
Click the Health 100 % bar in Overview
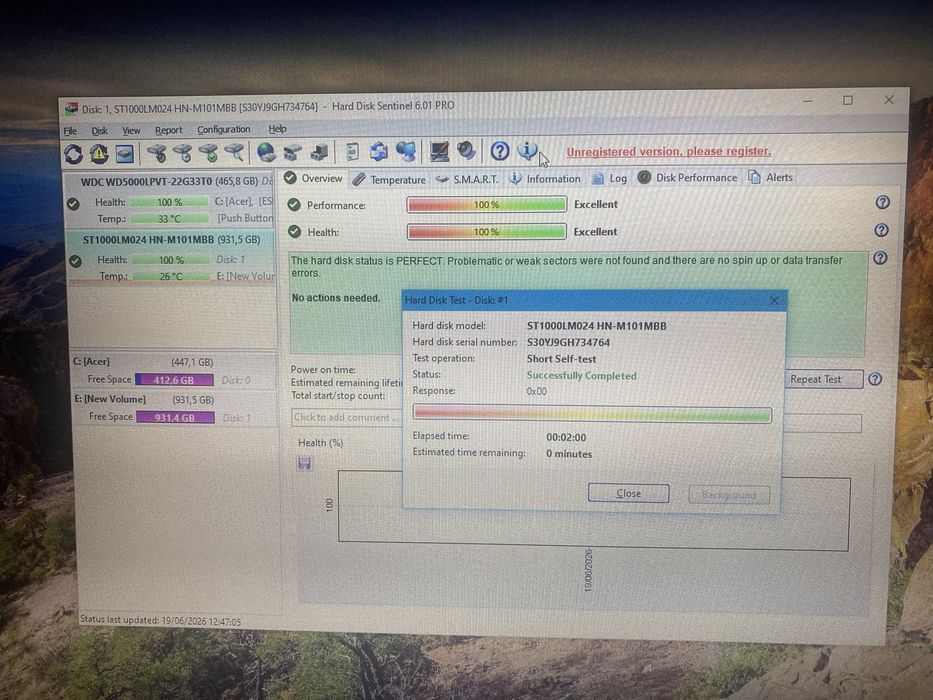click(x=487, y=232)
